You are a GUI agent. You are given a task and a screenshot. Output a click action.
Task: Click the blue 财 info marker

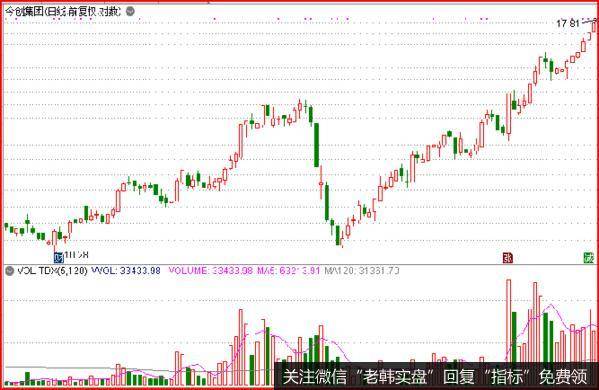click(x=58, y=257)
